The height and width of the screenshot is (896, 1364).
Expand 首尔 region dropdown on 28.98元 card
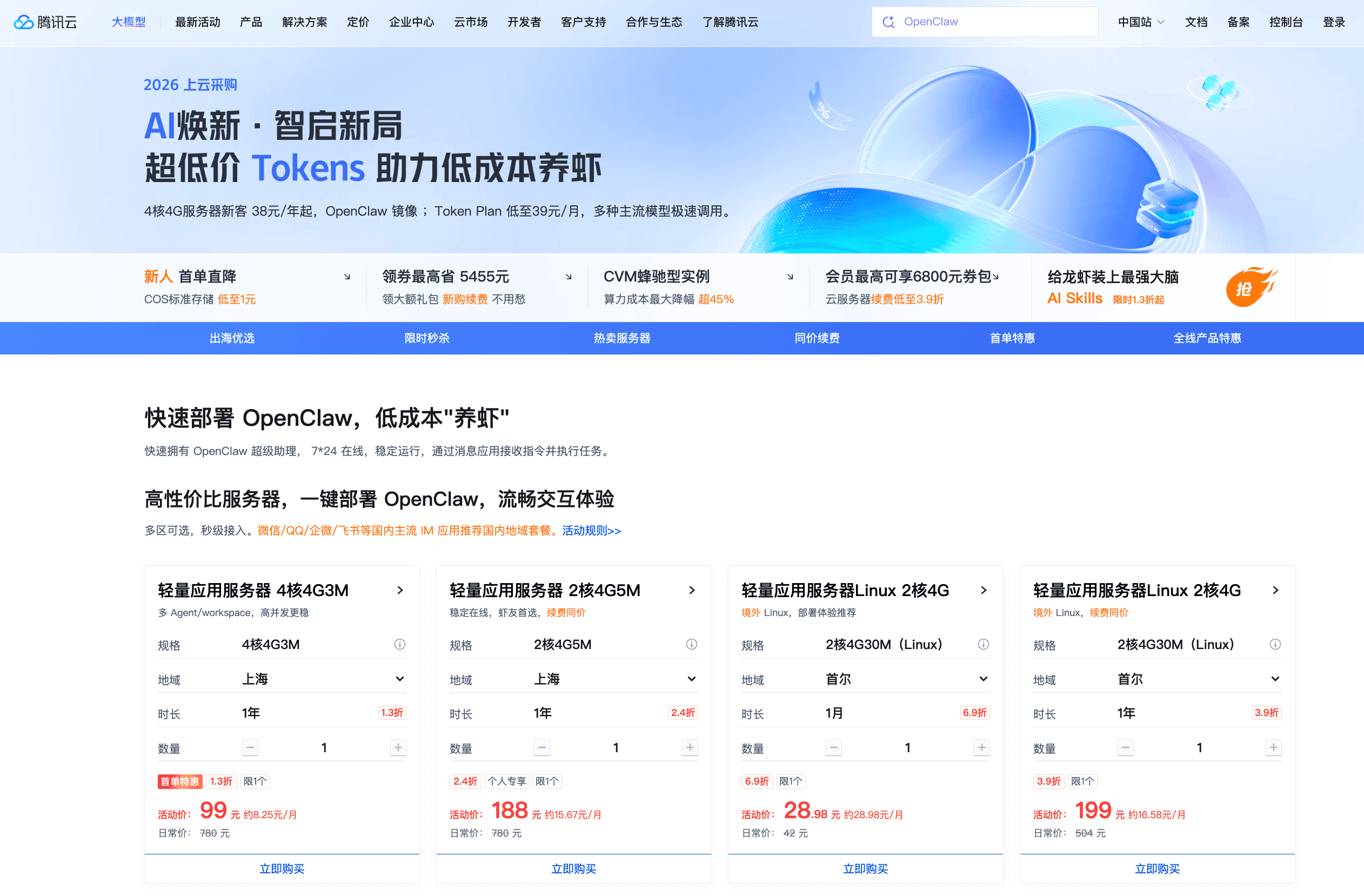[x=983, y=679]
